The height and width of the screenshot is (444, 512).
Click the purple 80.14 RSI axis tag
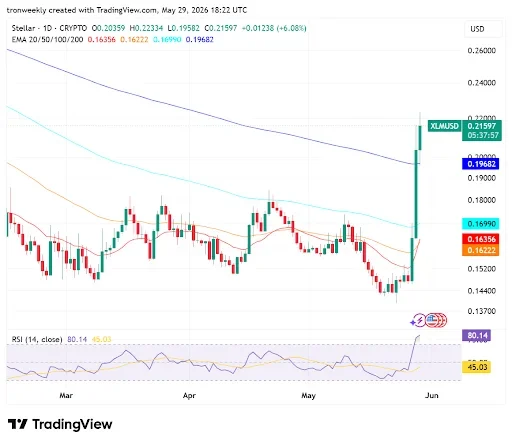click(476, 335)
